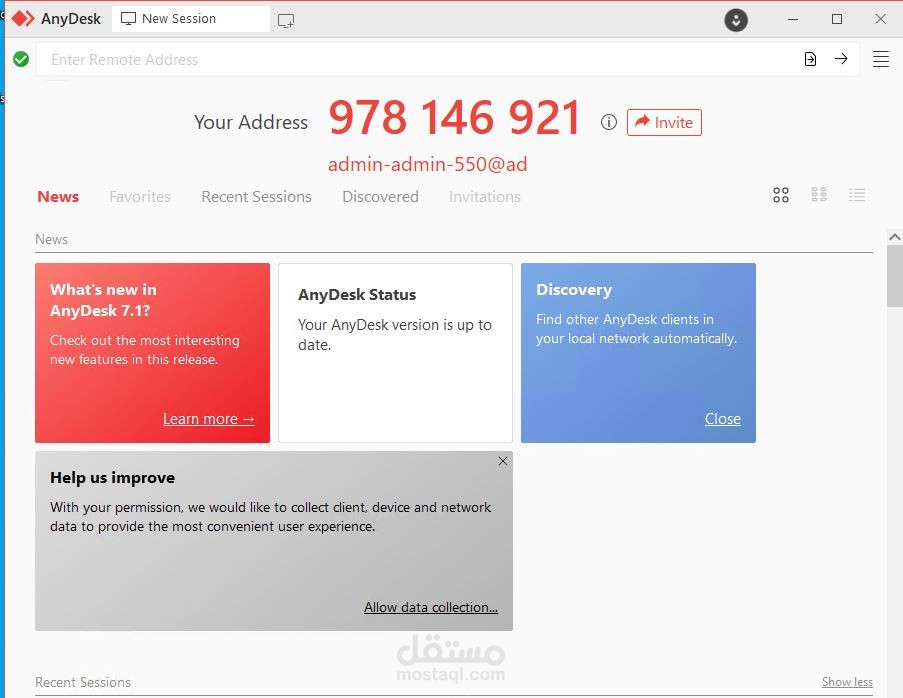
Task: Maximize the AnyDesk window
Action: tap(837, 19)
